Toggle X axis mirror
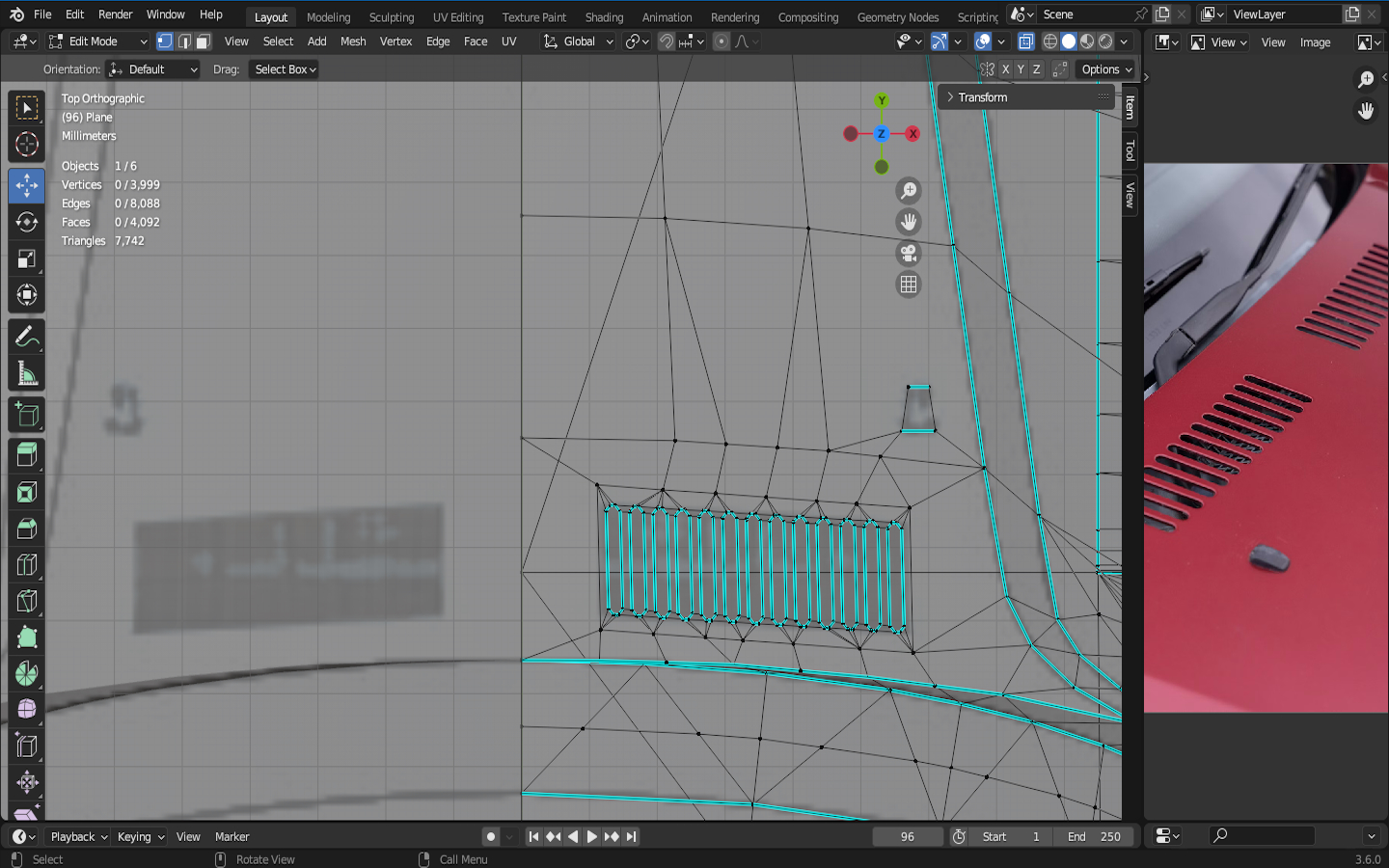The width and height of the screenshot is (1389, 868). pos(1005,69)
